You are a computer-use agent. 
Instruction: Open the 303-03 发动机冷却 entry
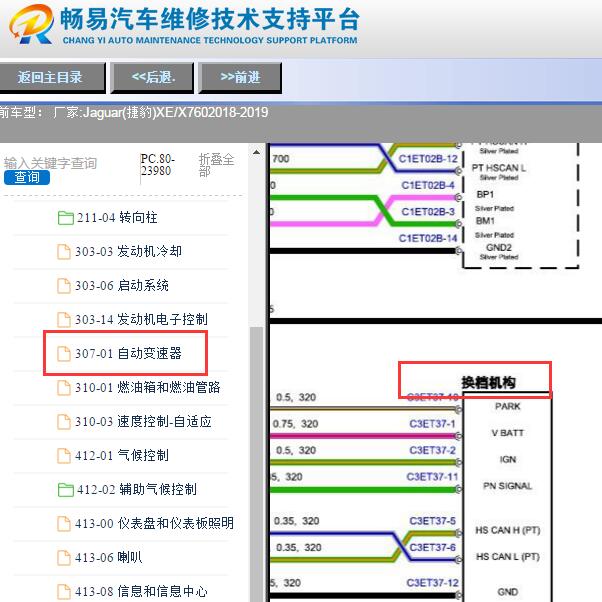click(x=129, y=251)
